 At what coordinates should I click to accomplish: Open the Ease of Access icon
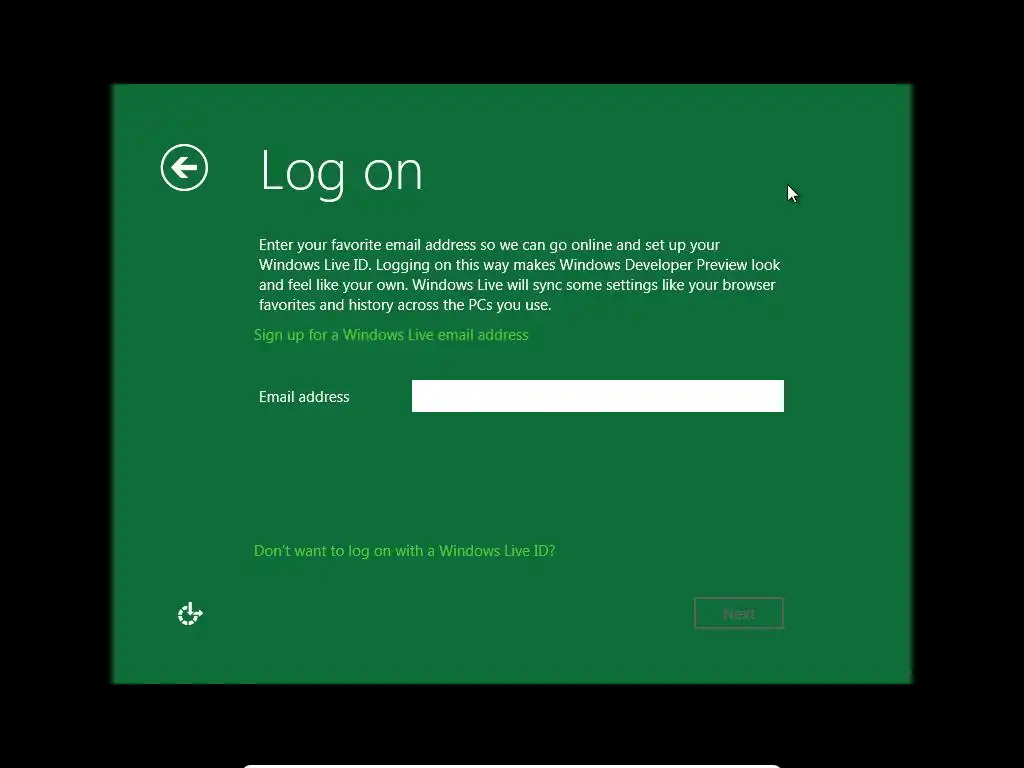(x=190, y=614)
